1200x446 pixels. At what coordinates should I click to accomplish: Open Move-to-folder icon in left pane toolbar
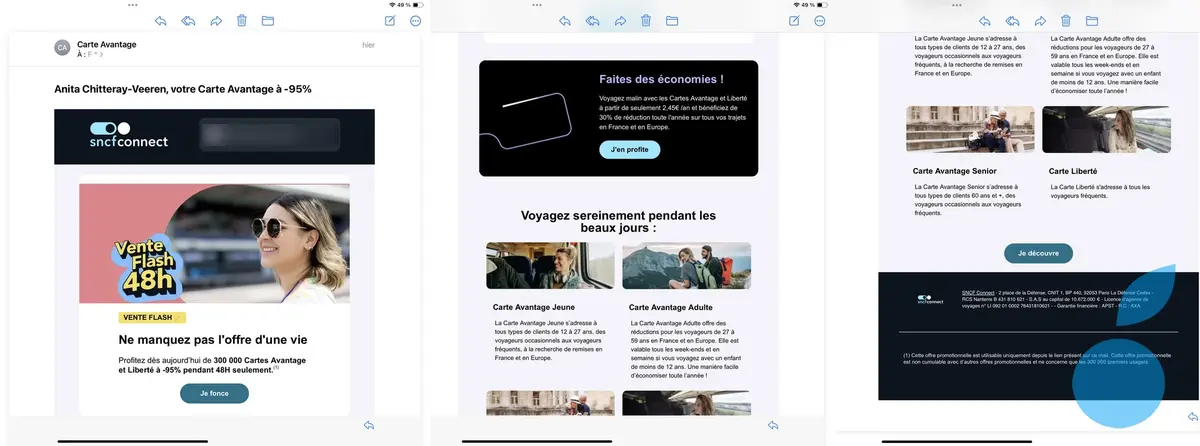coord(268,20)
